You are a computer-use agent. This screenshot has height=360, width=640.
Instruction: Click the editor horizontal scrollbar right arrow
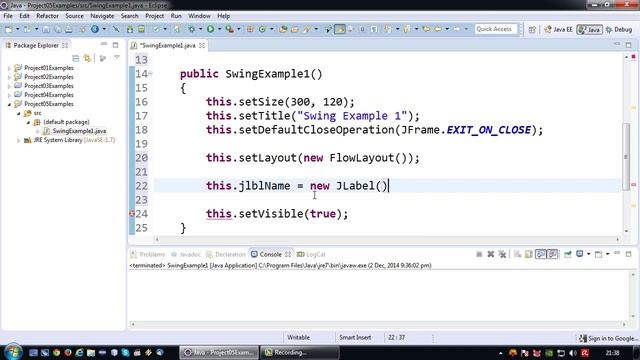pyautogui.click(x=618, y=240)
